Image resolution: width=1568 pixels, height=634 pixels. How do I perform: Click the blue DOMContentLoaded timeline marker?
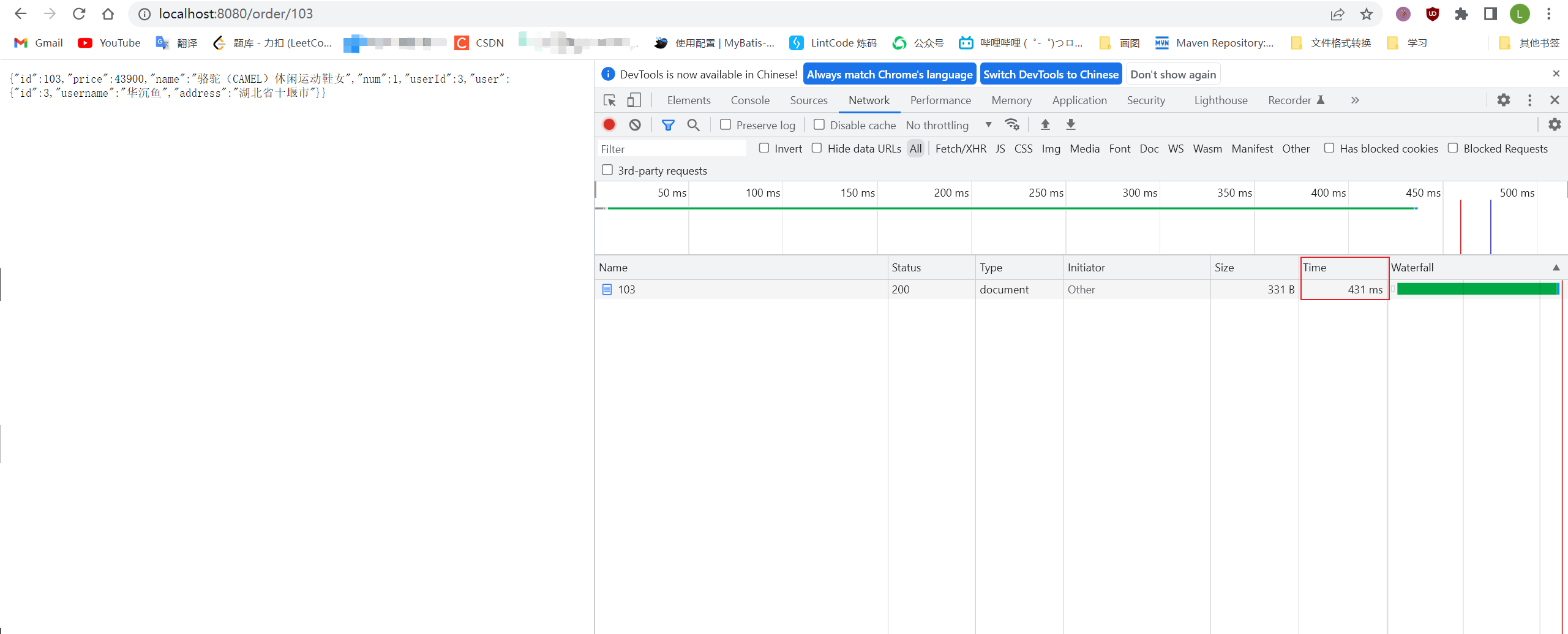[1490, 227]
